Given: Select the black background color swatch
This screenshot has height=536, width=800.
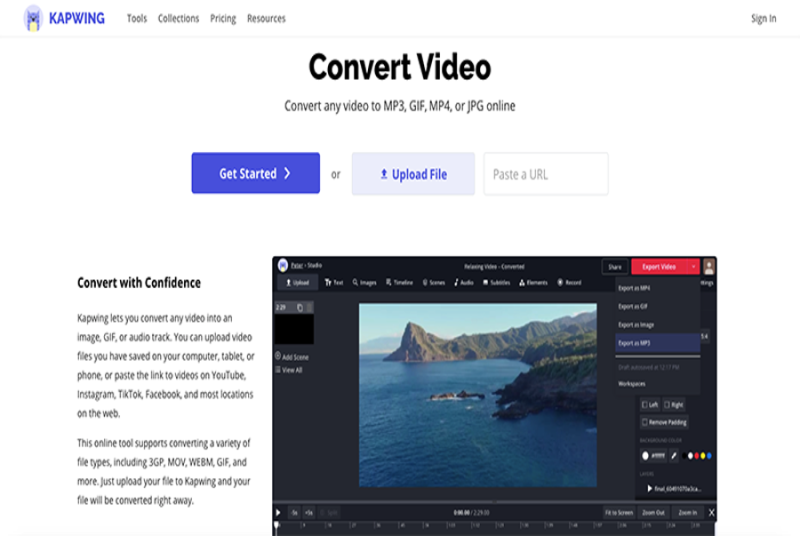Looking at the screenshot, I should [684, 456].
